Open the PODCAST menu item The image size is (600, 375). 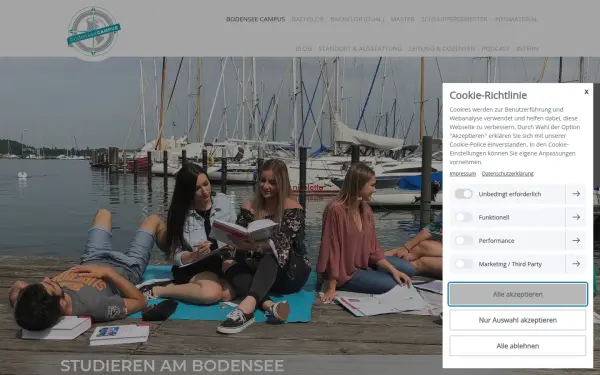click(x=496, y=49)
